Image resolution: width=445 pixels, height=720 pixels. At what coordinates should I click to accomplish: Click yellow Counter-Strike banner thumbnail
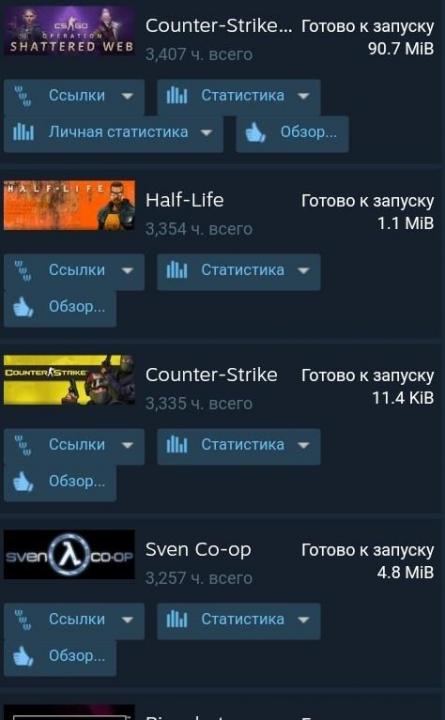tap(69, 380)
